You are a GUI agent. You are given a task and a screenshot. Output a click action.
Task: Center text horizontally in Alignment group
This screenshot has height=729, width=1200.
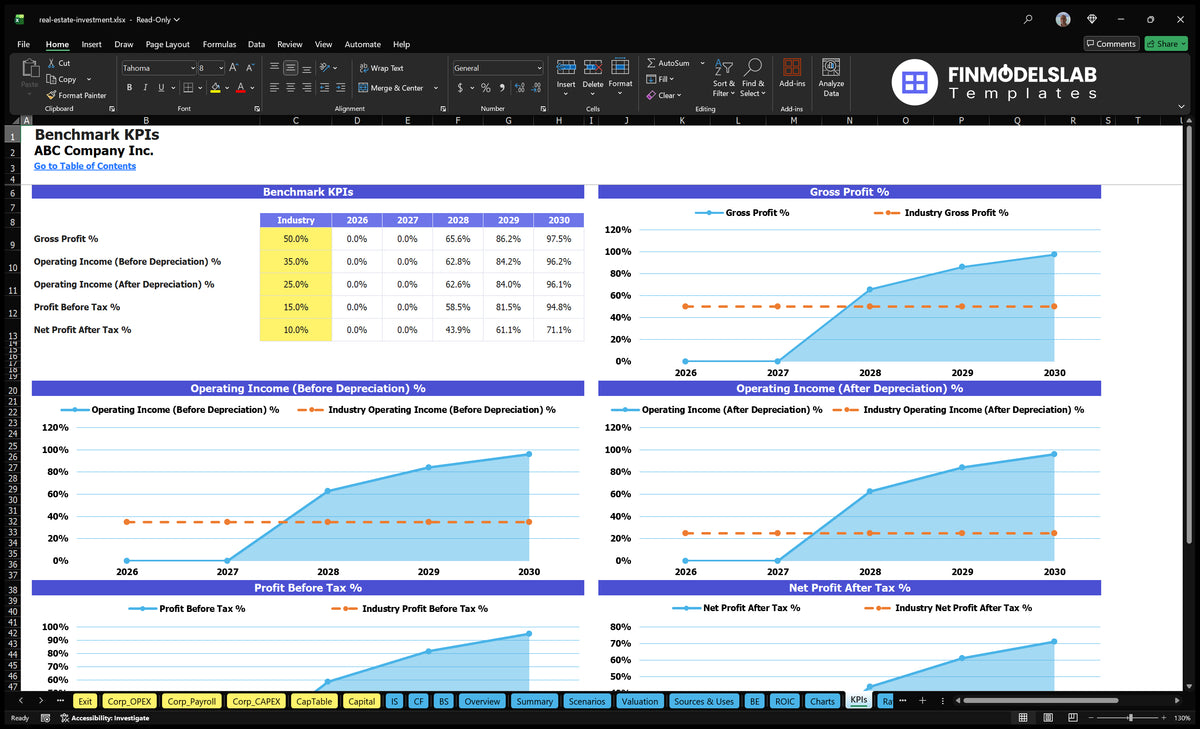[291, 88]
